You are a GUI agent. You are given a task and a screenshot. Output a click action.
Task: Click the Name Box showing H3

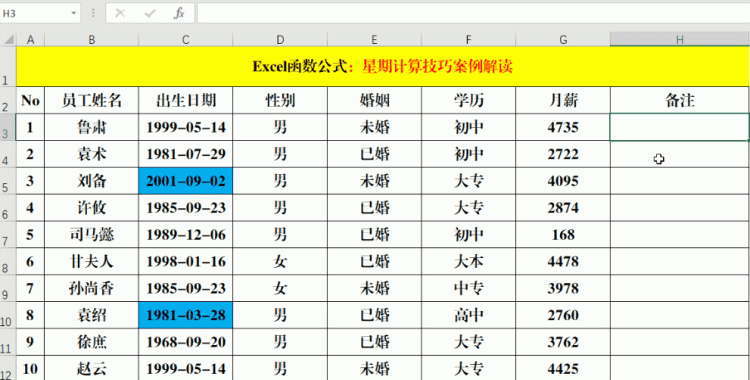34,13
